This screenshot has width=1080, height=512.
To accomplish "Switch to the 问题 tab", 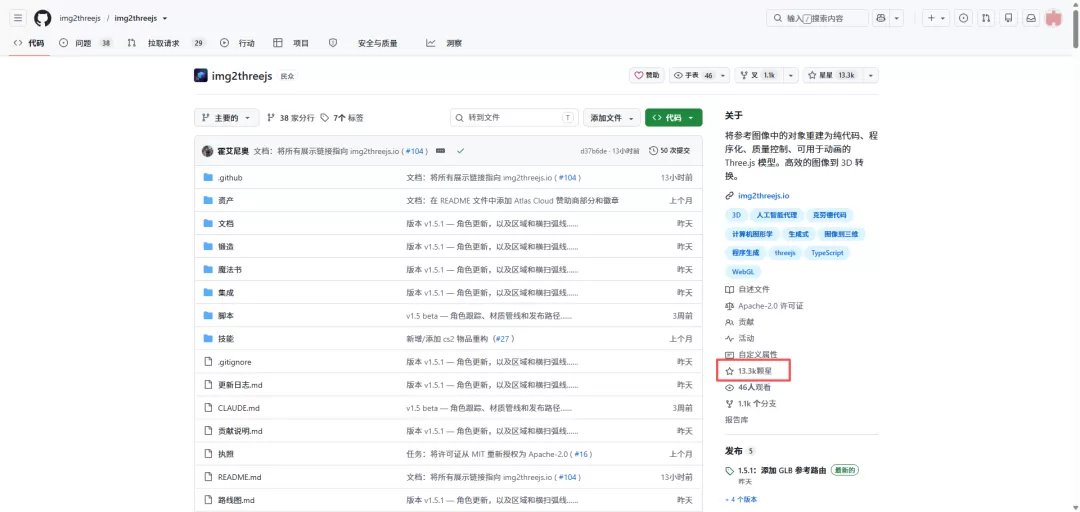I will point(86,43).
